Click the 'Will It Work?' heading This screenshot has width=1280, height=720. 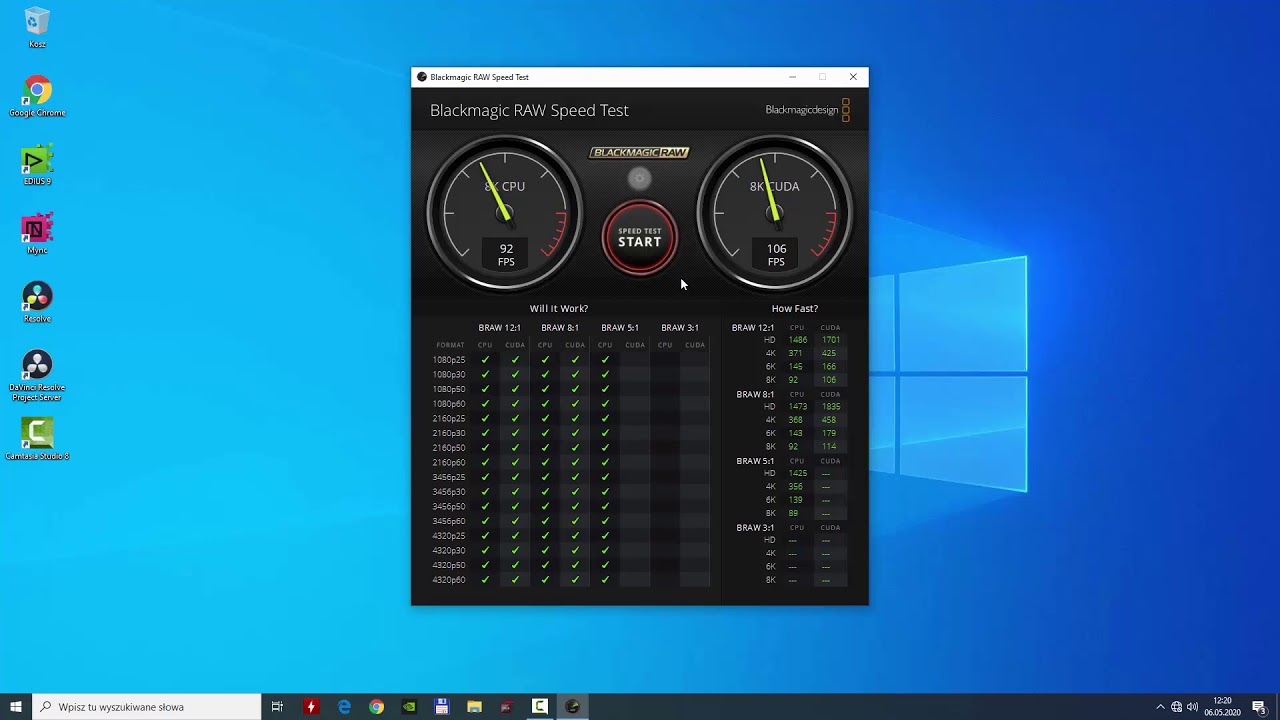click(559, 308)
